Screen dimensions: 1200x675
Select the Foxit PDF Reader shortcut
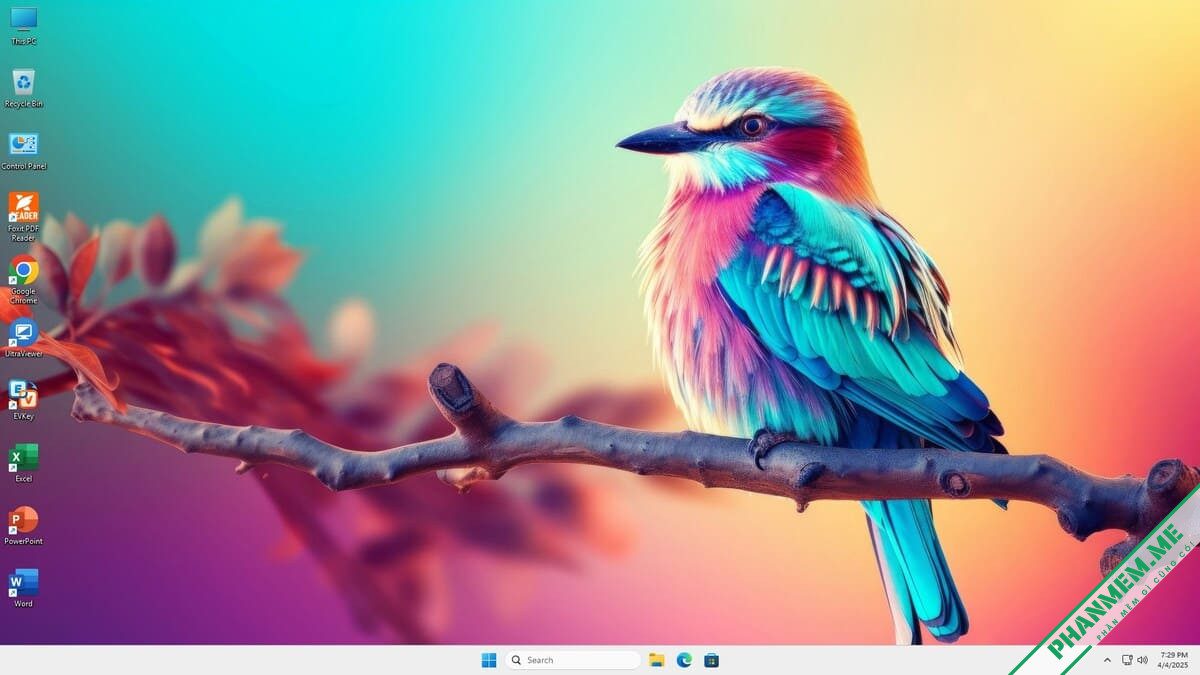(x=23, y=217)
